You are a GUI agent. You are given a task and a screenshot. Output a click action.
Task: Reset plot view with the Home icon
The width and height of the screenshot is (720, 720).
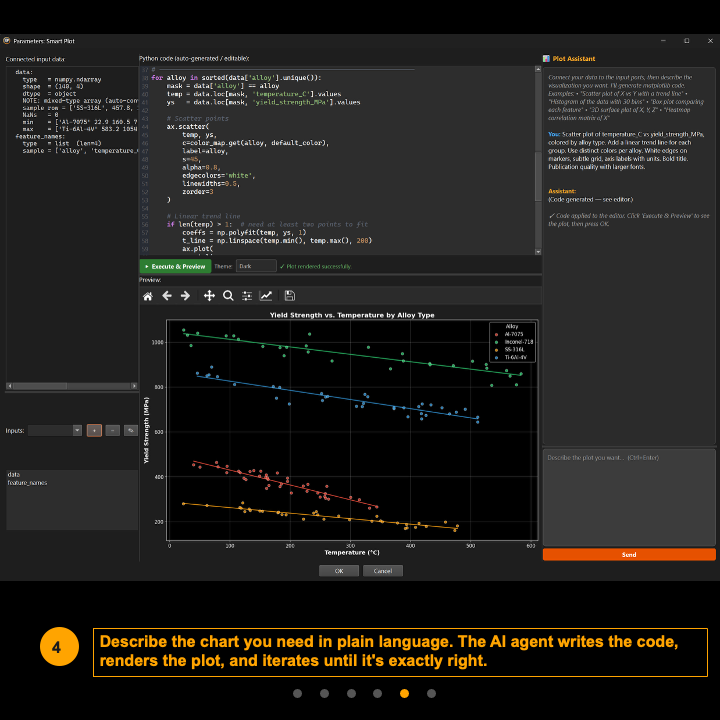click(148, 296)
